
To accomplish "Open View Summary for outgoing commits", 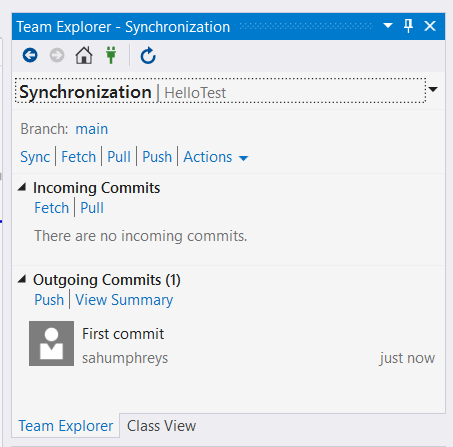I will pos(124,300).
